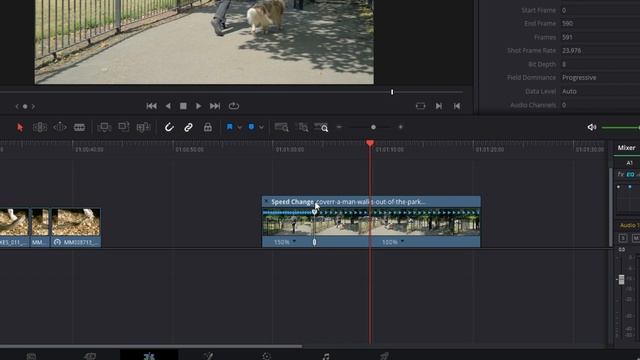The image size is (640, 360).
Task: Jump to last frame in viewer
Action: tap(215, 106)
